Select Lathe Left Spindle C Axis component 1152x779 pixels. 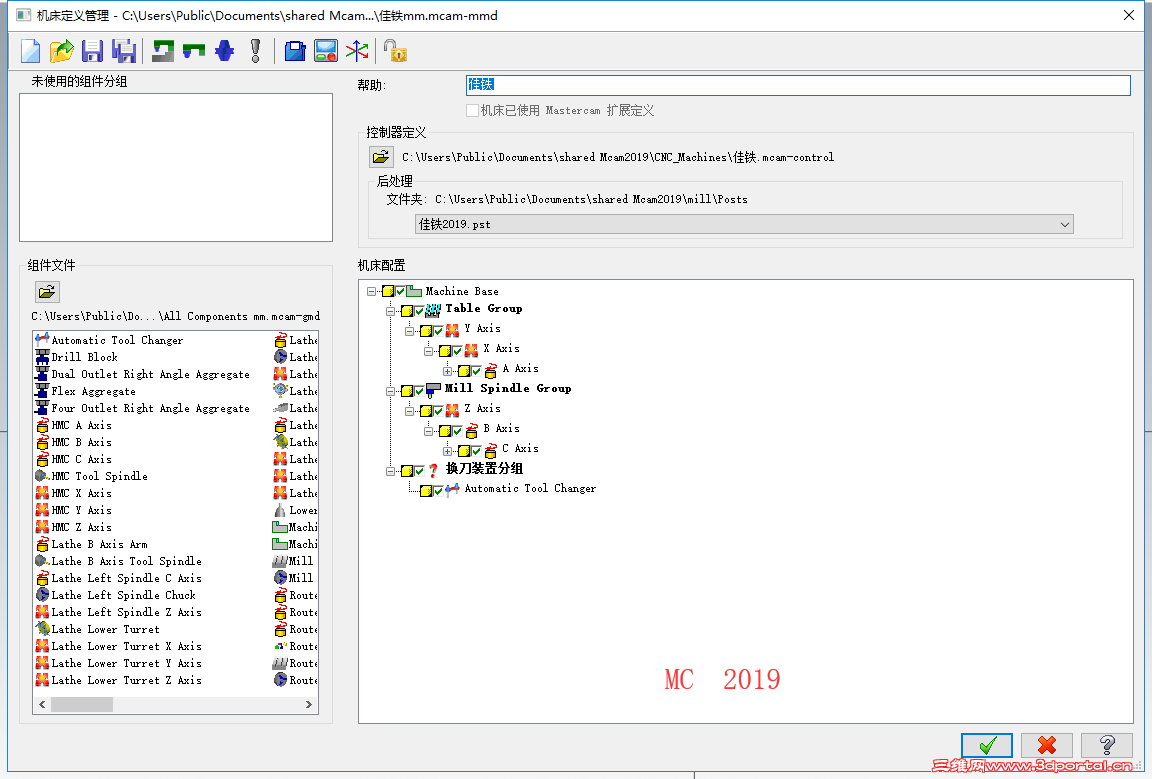pos(126,578)
